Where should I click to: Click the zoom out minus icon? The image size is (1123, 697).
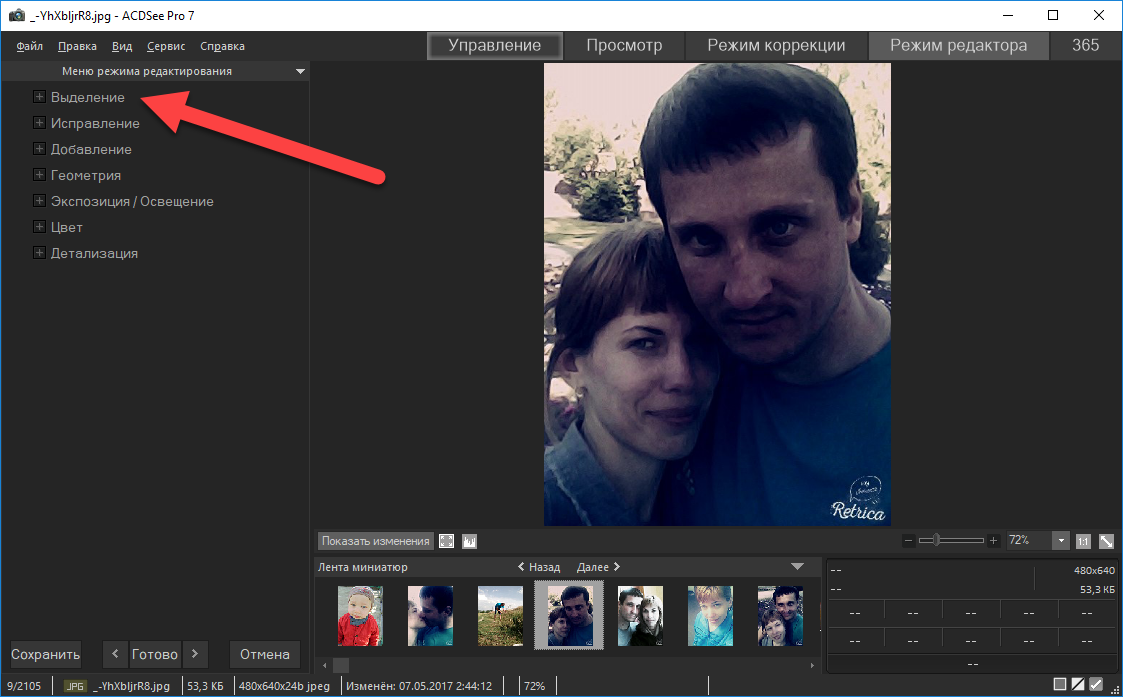[x=908, y=541]
